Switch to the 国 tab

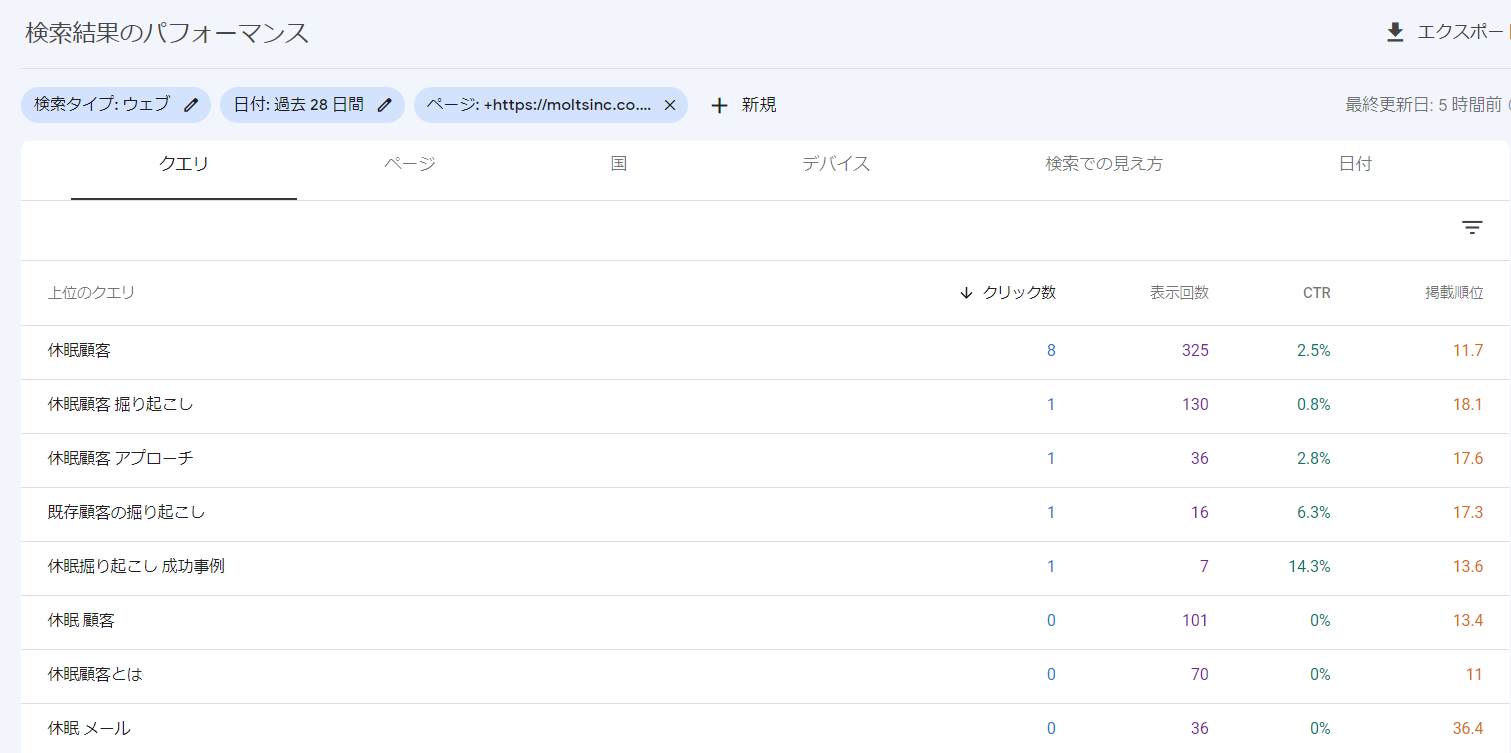619,164
